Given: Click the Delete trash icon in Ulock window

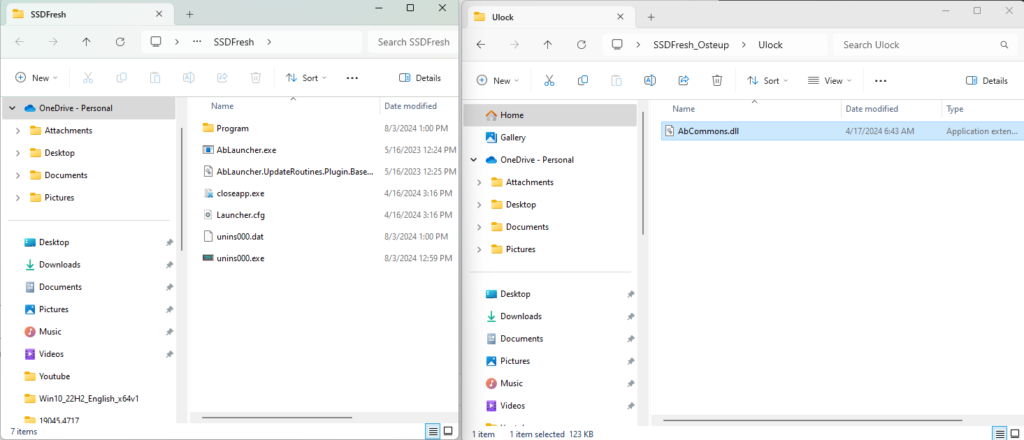Looking at the screenshot, I should click(717, 81).
